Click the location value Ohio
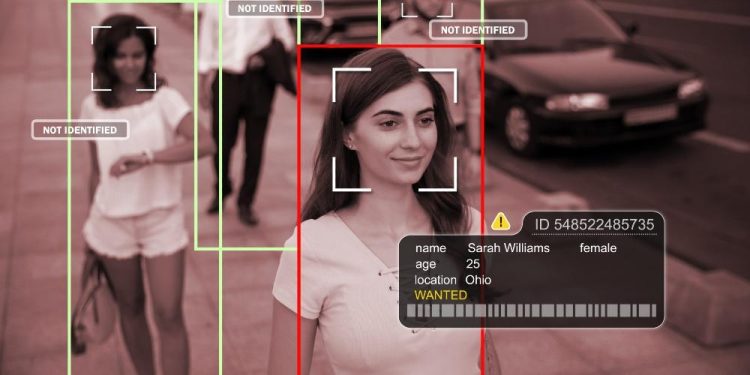This screenshot has height=375, width=750. point(478,280)
